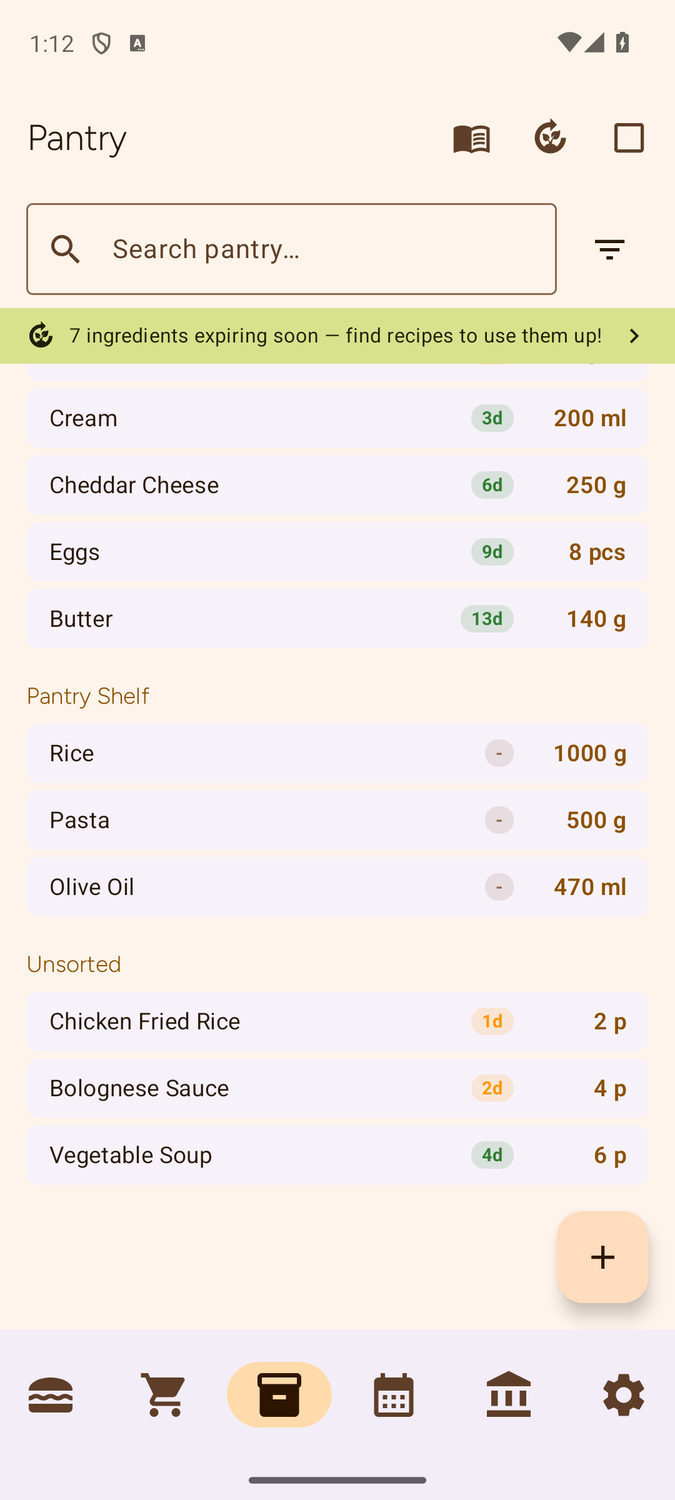Expand the expiring ingredients banner chevron
This screenshot has width=675, height=1500.
[633, 336]
